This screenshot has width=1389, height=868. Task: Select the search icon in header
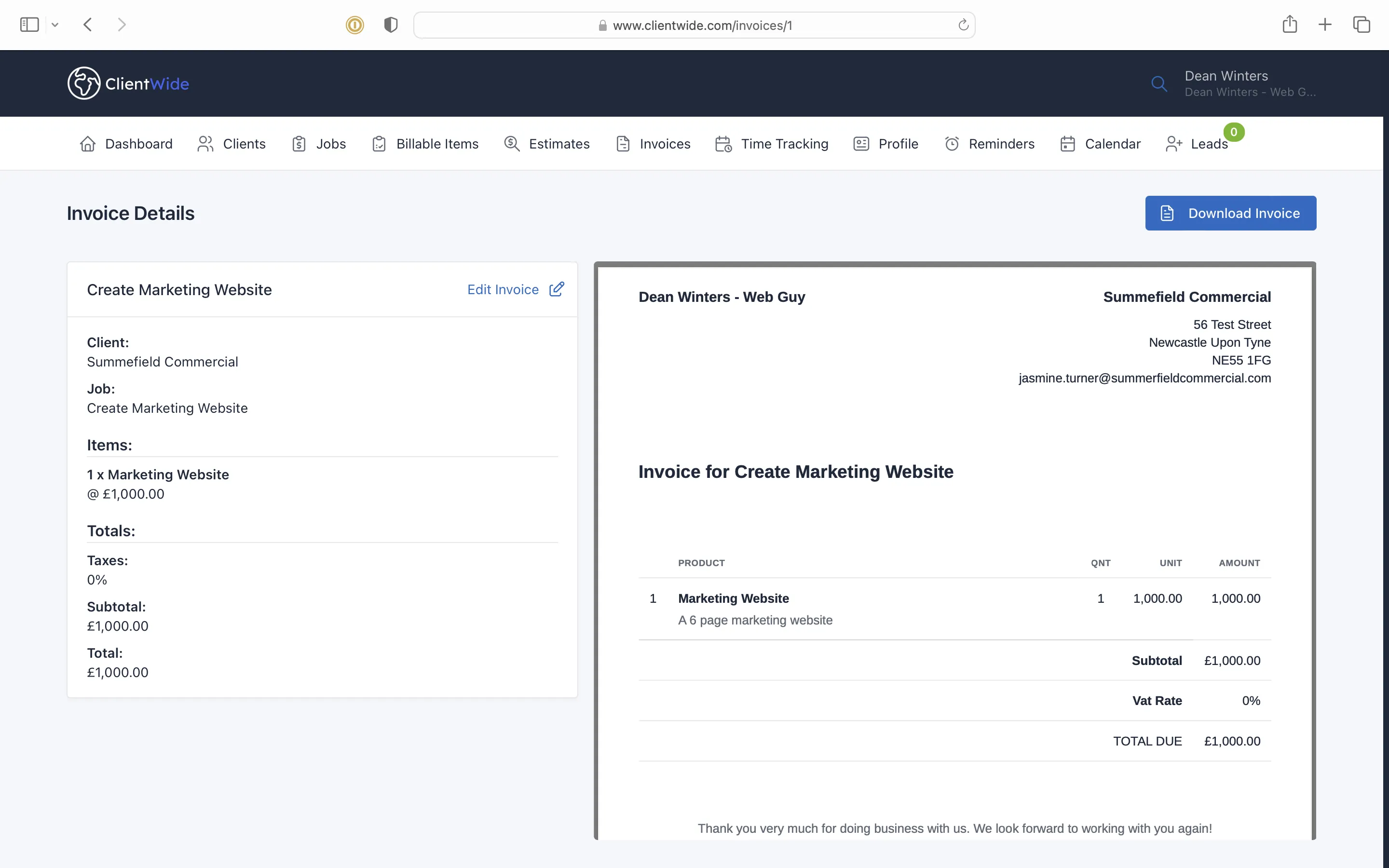tap(1159, 83)
